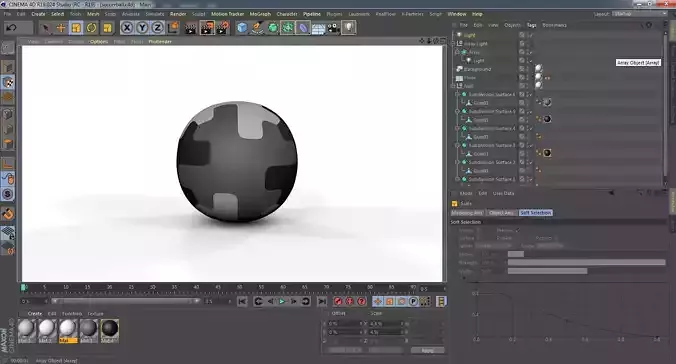Image resolution: width=676 pixels, height=364 pixels.
Task: Toggle visibility dots of Background object
Action: point(527,69)
